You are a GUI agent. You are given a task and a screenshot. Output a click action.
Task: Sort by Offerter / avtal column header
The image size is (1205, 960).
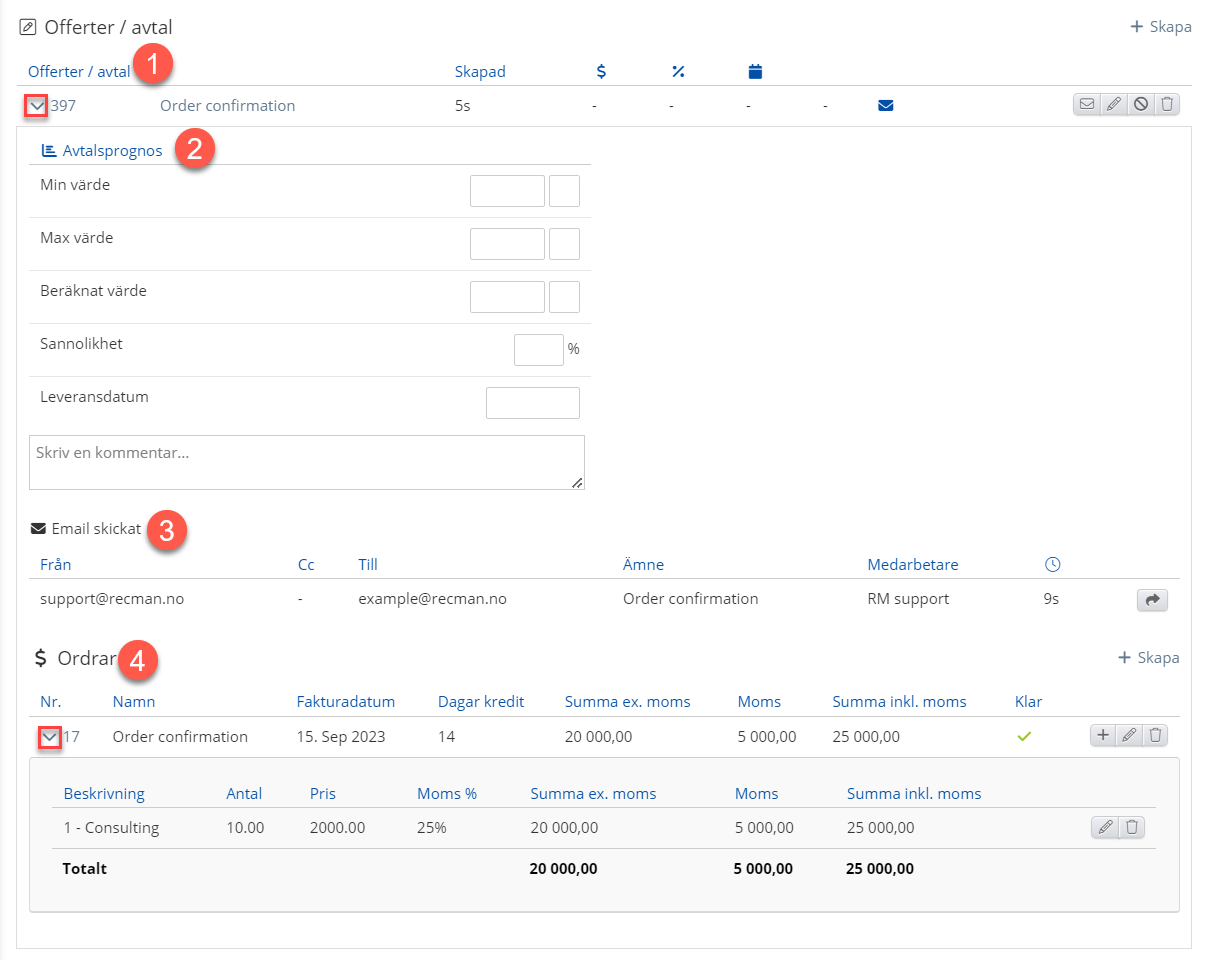(x=78, y=72)
